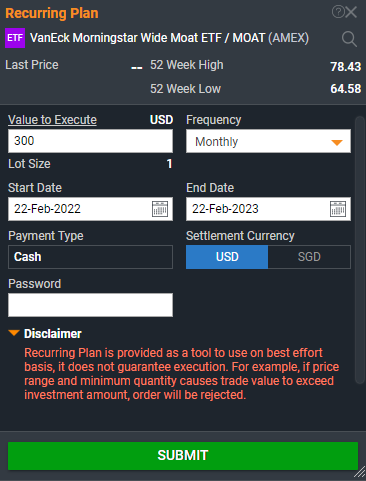This screenshot has width=366, height=481.
Task: Click the vertical scrollbar of the form
Action: (x=360, y=250)
